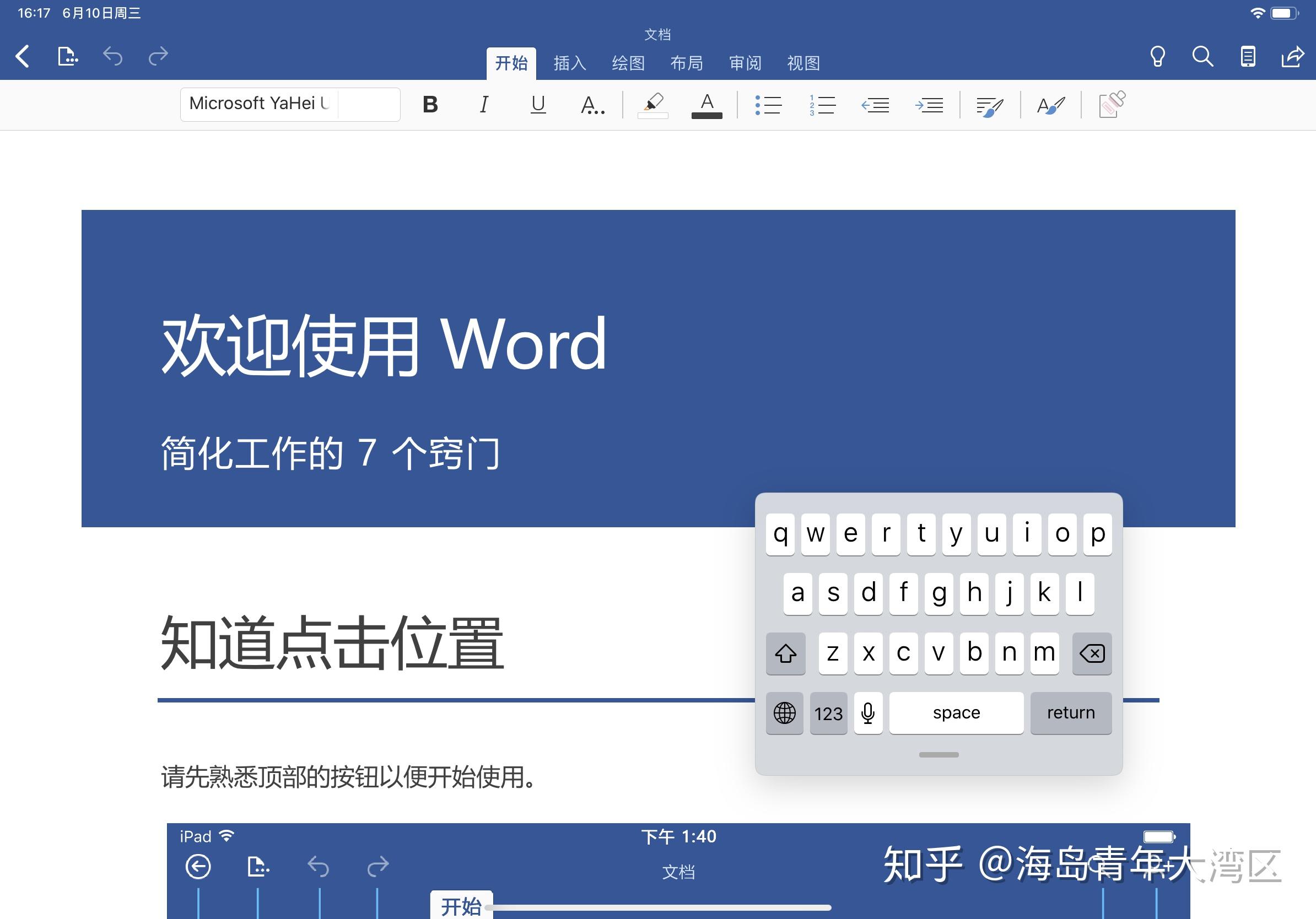Tap the space key
Image resolution: width=1316 pixels, height=919 pixels.
pyautogui.click(x=957, y=713)
